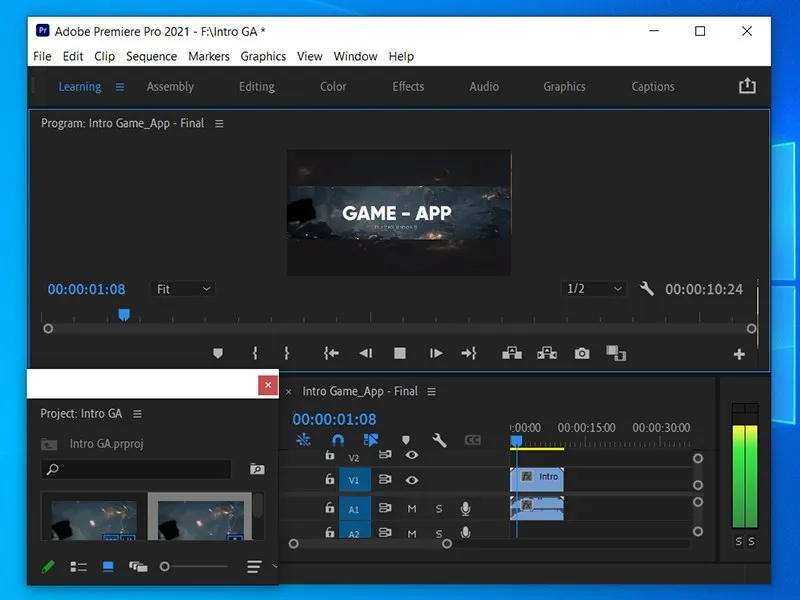Lock the V2 video track
Screen dimensions: 800x600
[330, 455]
